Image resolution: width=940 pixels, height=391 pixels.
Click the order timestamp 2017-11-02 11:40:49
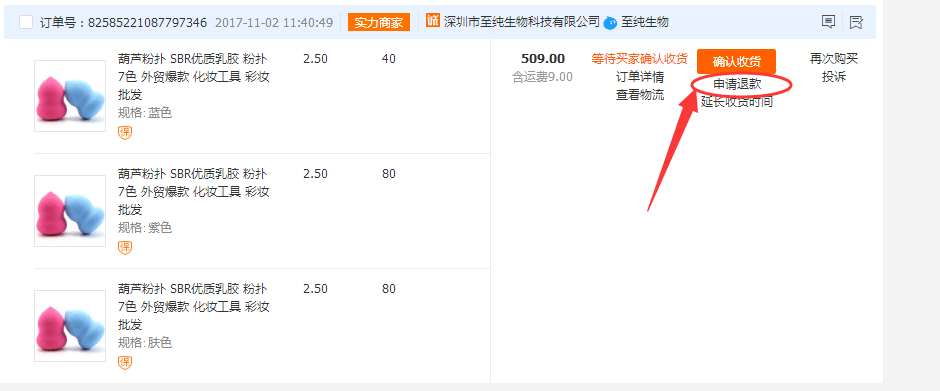tap(273, 23)
